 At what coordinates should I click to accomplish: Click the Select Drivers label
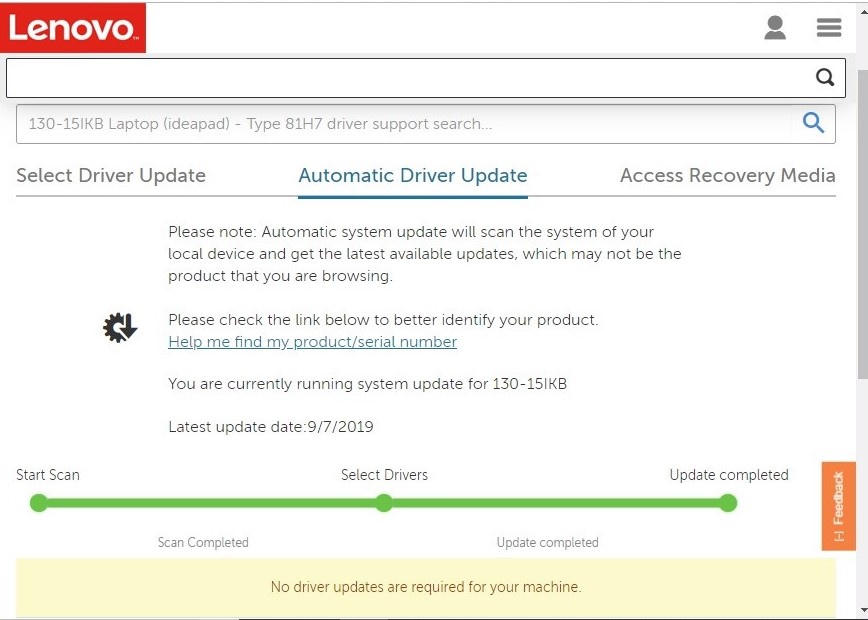click(x=384, y=475)
